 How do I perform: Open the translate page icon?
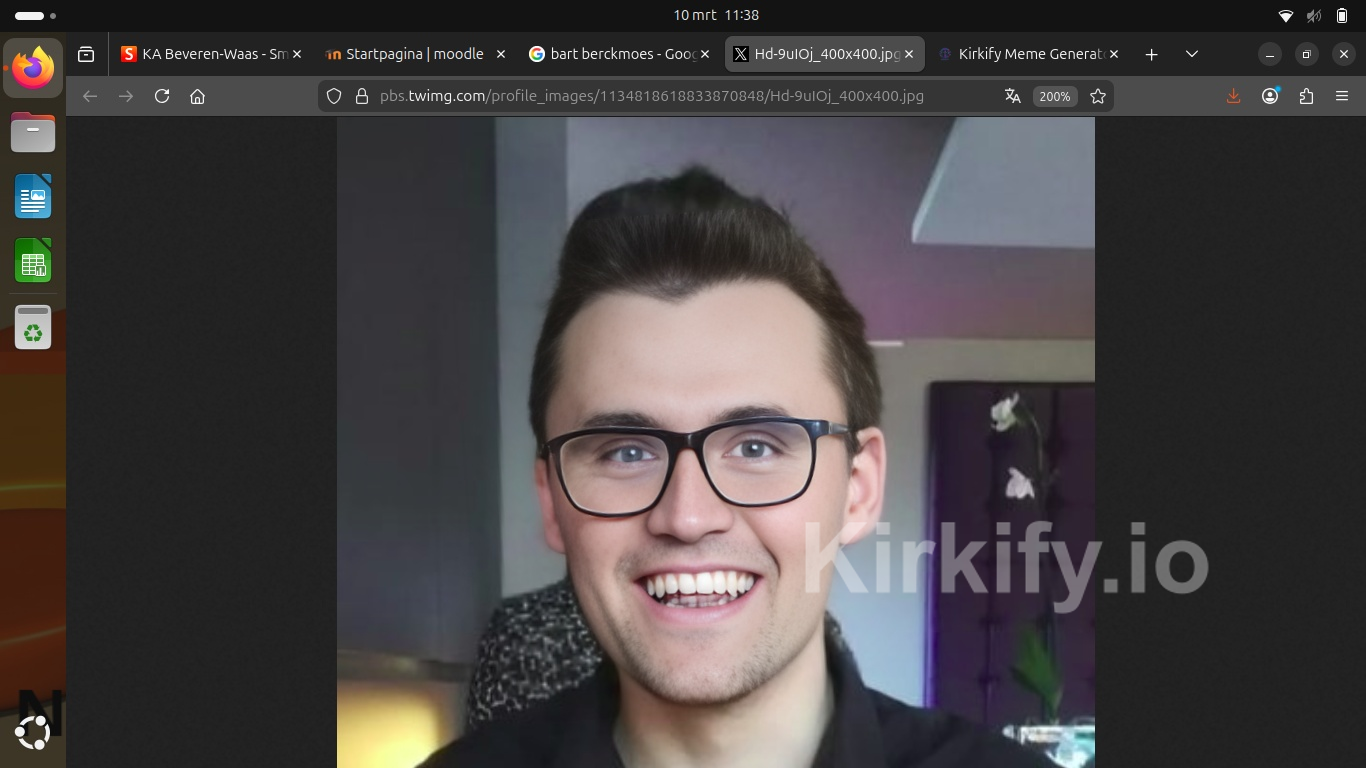pyautogui.click(x=1013, y=96)
